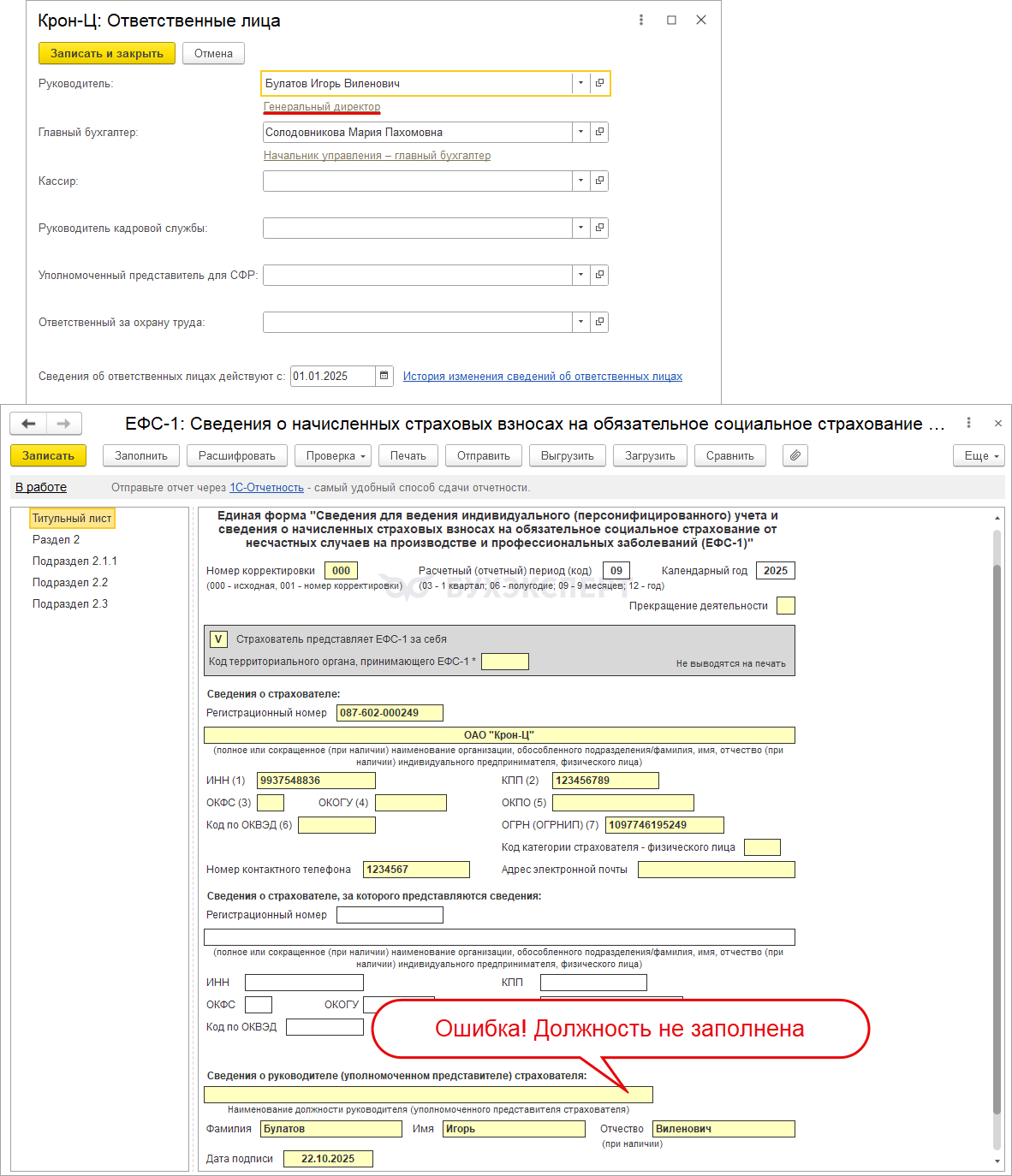Open the Руководитель record via open-form icon
Viewport: 1012px width, 1176px height.
(x=599, y=83)
